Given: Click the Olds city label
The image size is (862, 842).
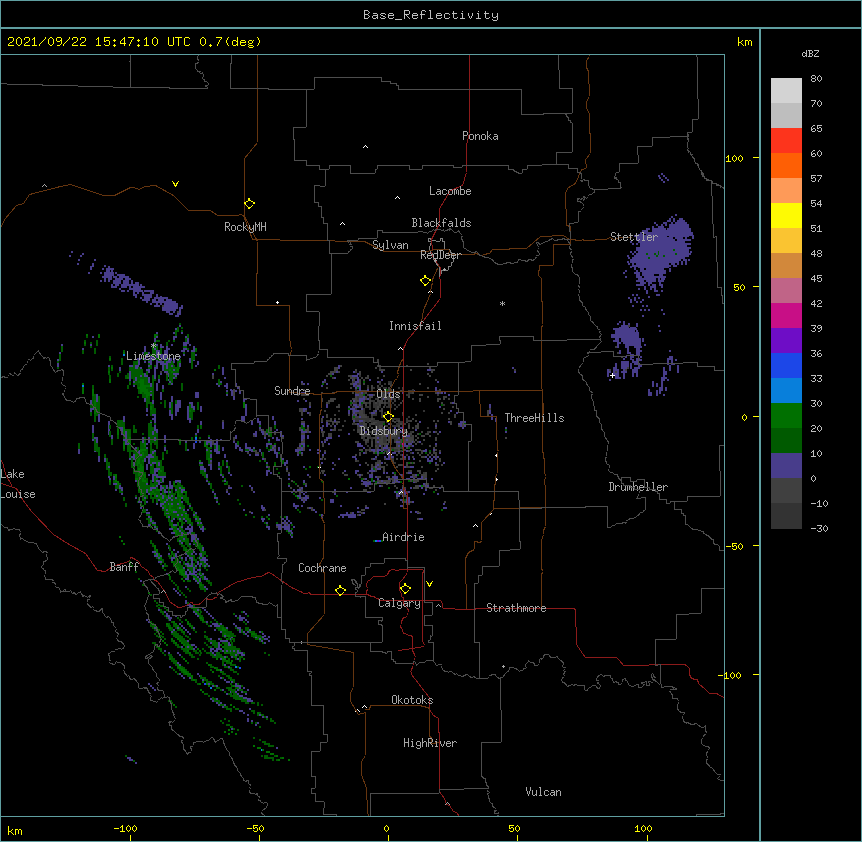Looking at the screenshot, I should (388, 394).
